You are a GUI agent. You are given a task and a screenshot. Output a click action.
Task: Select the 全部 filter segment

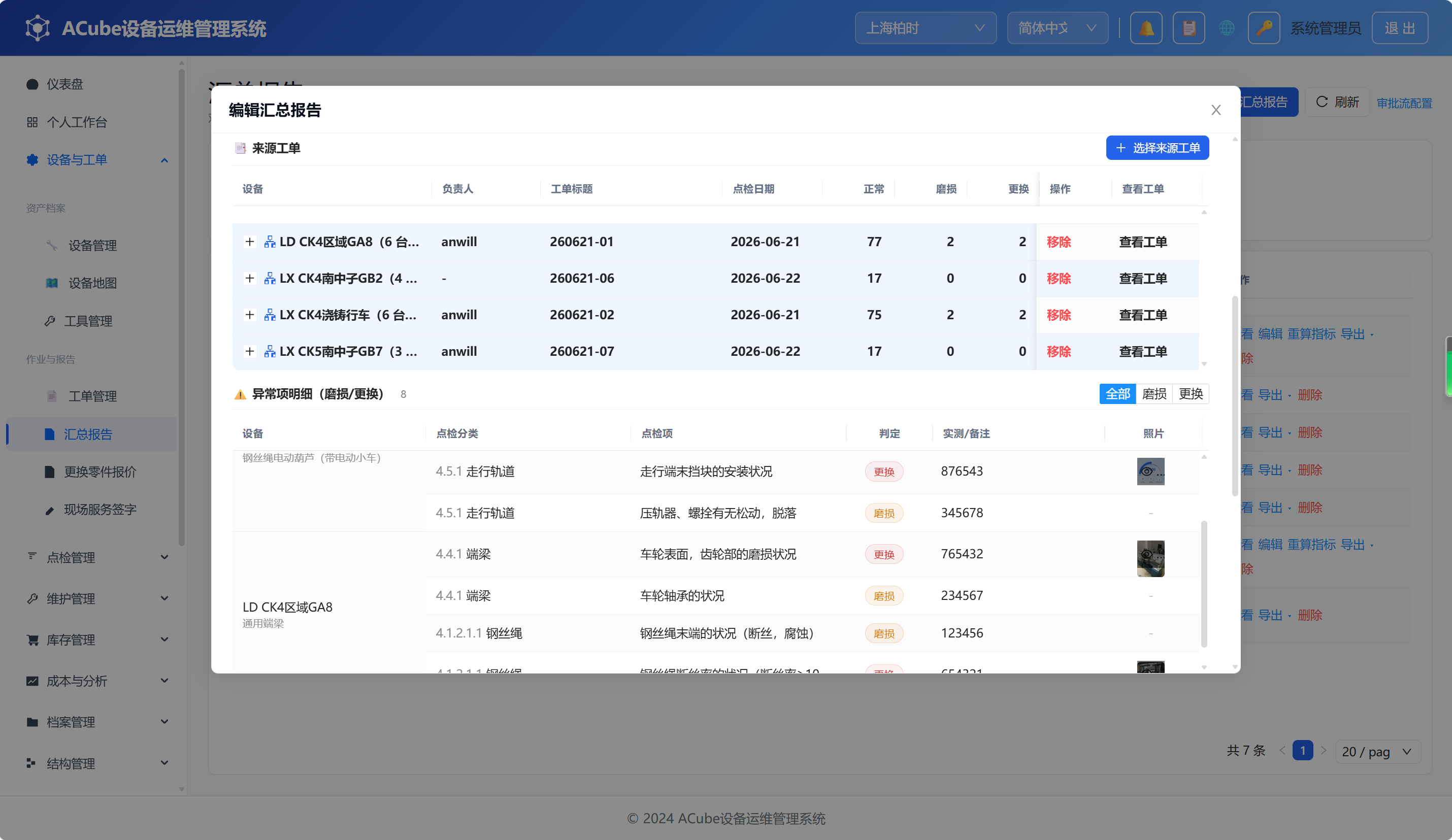pyautogui.click(x=1117, y=394)
